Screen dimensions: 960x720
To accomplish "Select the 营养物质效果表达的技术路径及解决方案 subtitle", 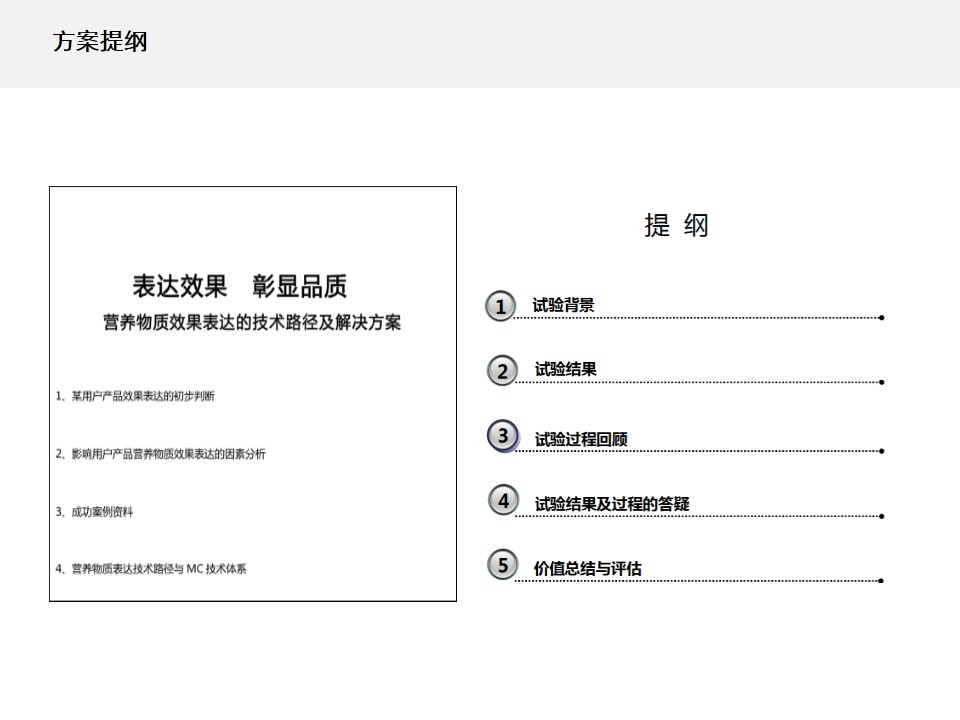I will coord(252,323).
